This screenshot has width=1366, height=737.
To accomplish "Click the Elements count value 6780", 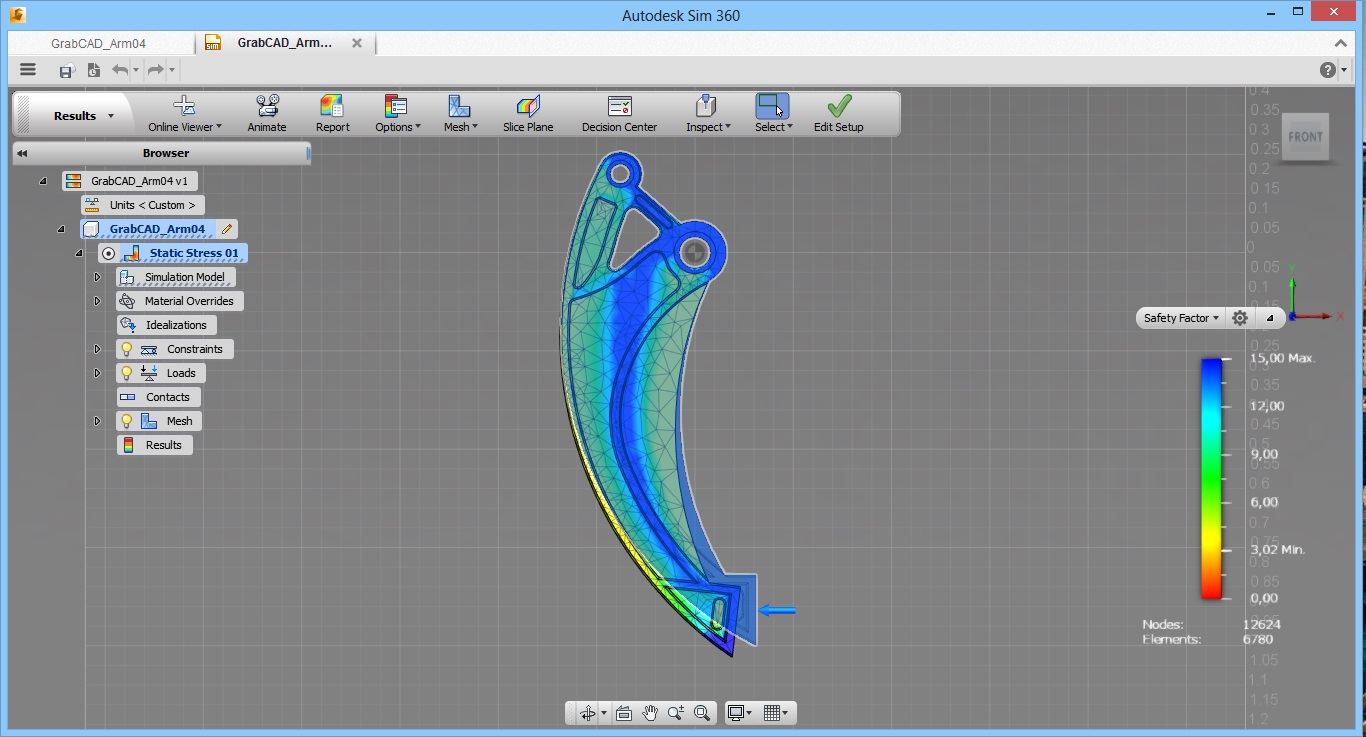I will [1257, 639].
